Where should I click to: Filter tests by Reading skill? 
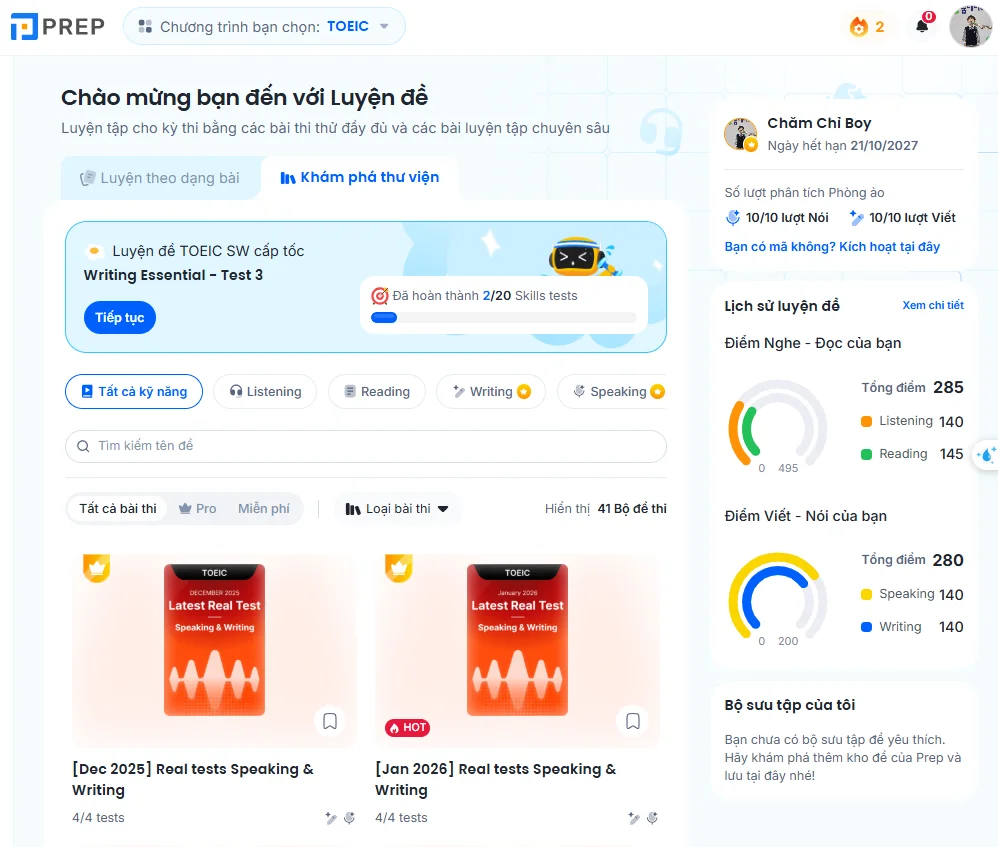pos(377,391)
